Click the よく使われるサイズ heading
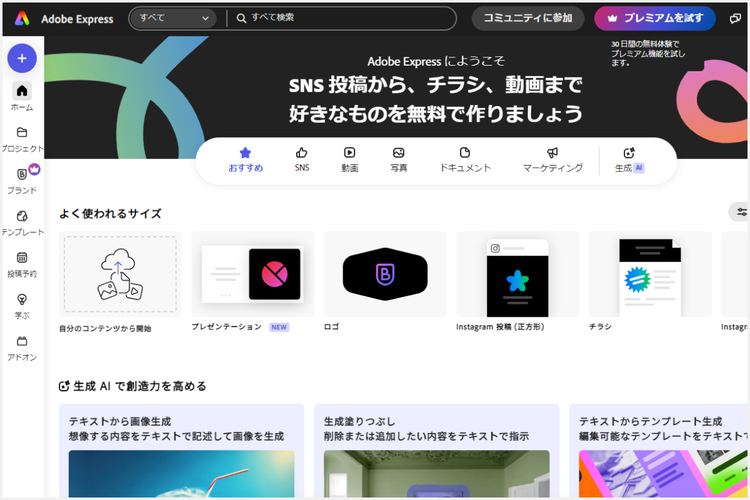 click(110, 213)
